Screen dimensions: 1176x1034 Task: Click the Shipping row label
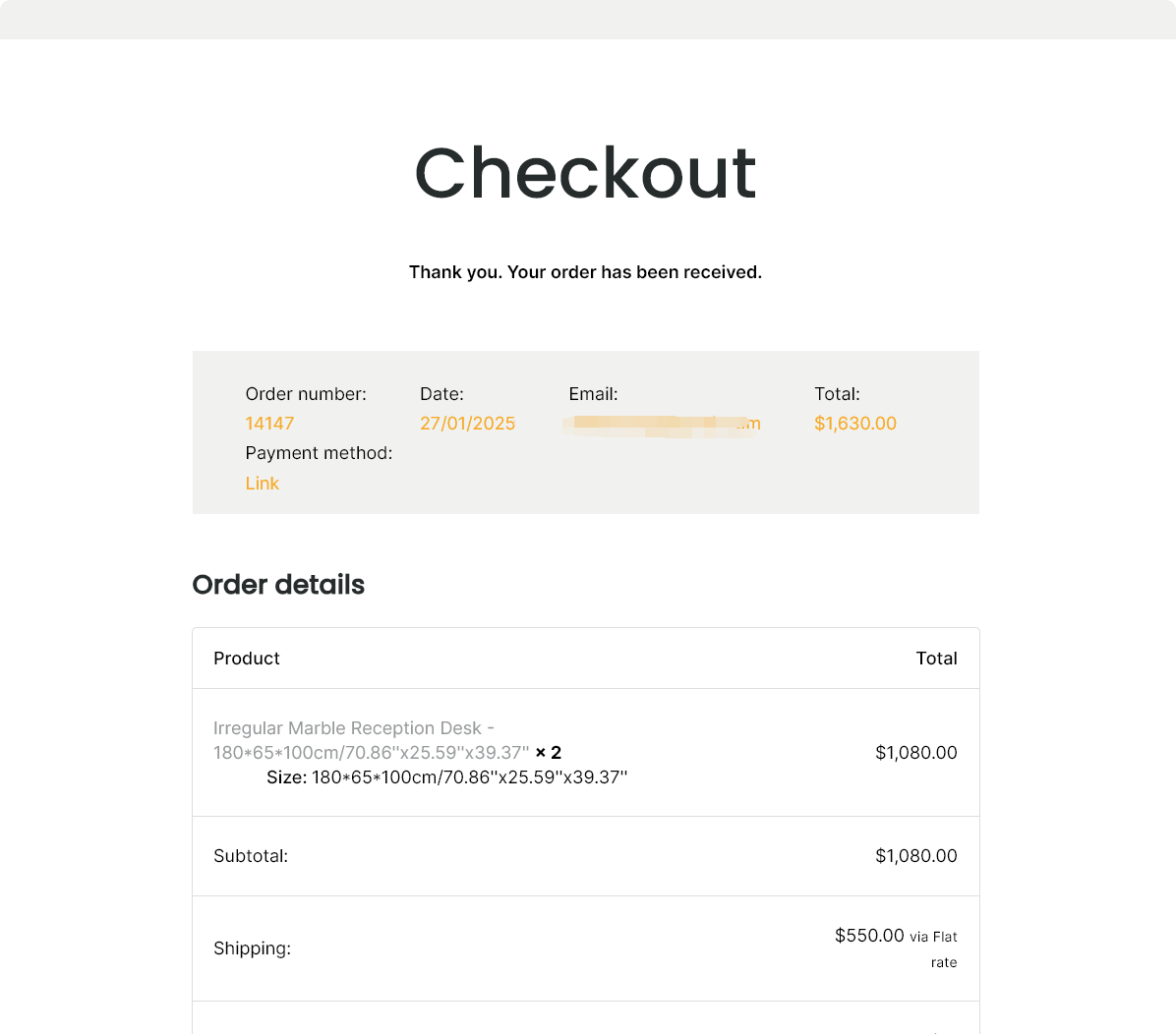pyautogui.click(x=252, y=948)
